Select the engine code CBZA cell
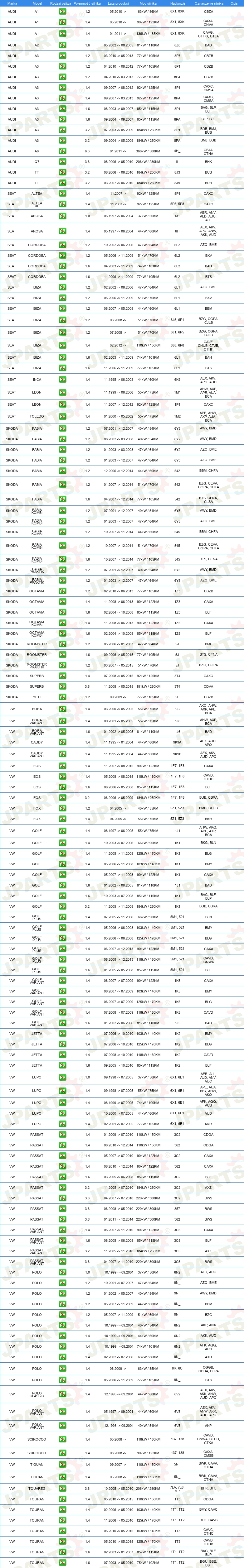This screenshot has height=1568, width=244. point(209,12)
